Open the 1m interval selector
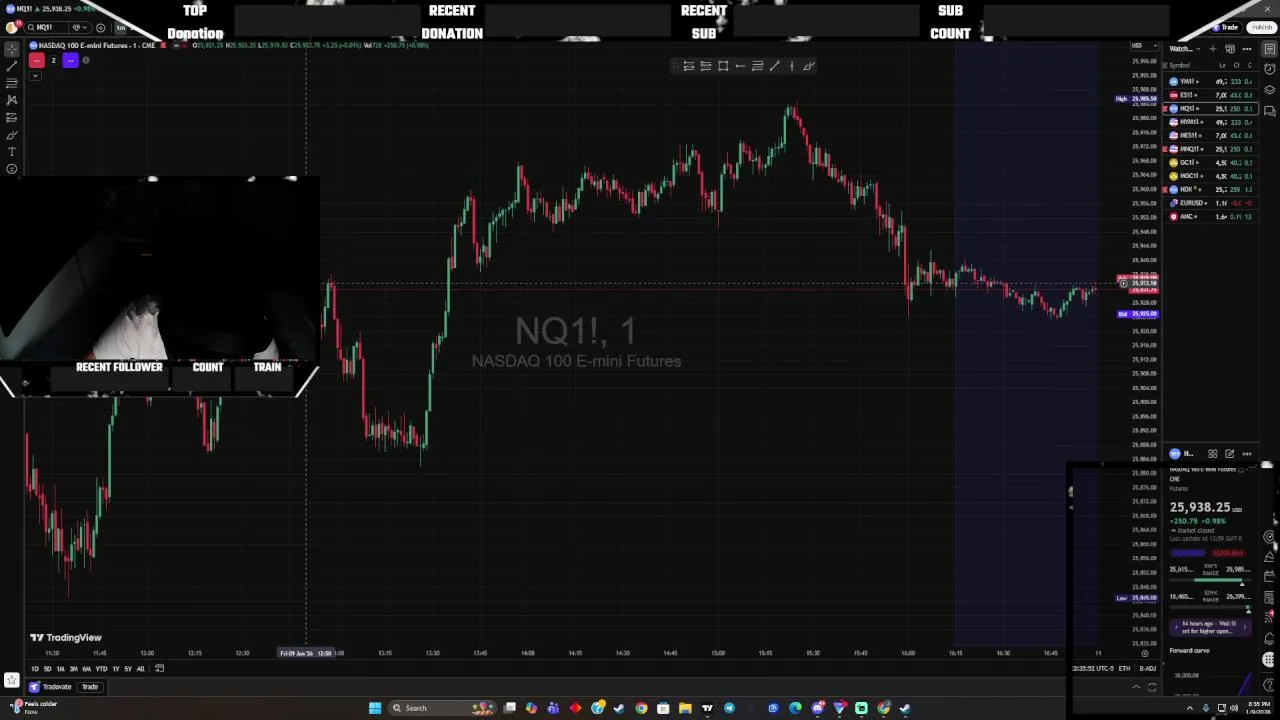The image size is (1280, 720). (121, 28)
